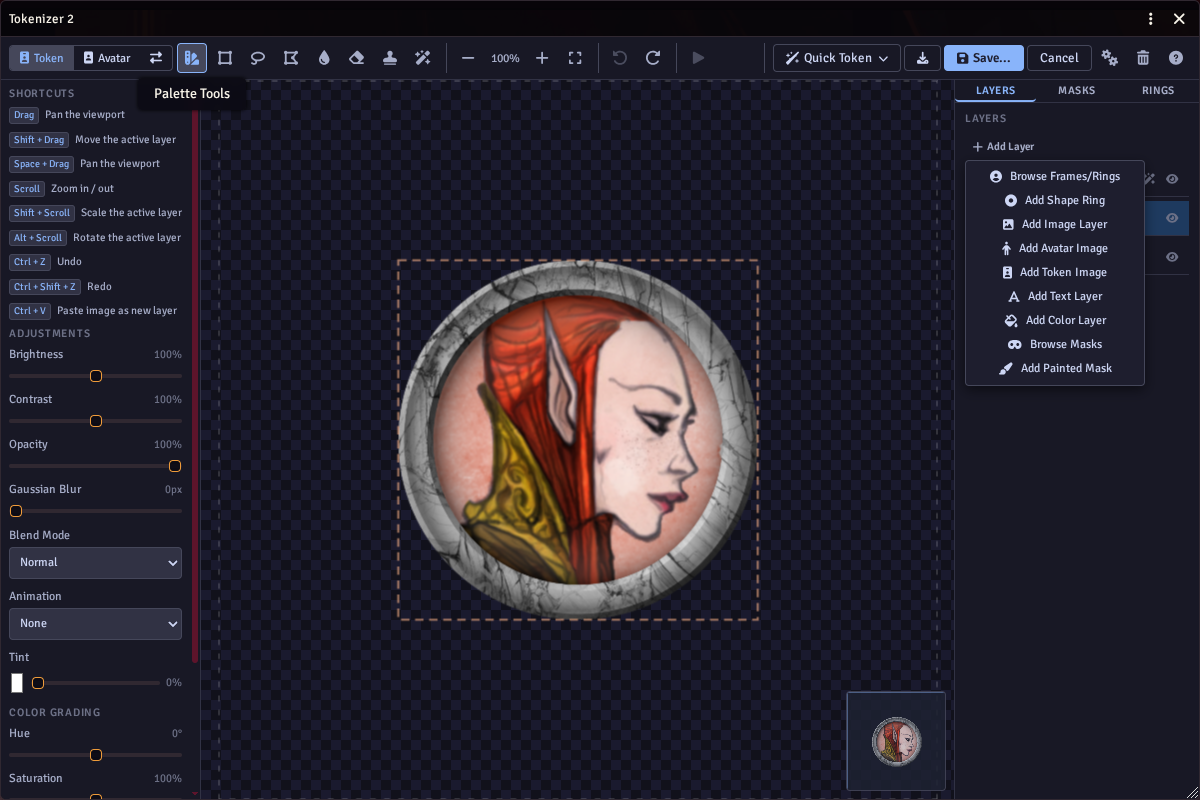Select the stamp tool icon
The height and width of the screenshot is (800, 1200).
point(390,58)
